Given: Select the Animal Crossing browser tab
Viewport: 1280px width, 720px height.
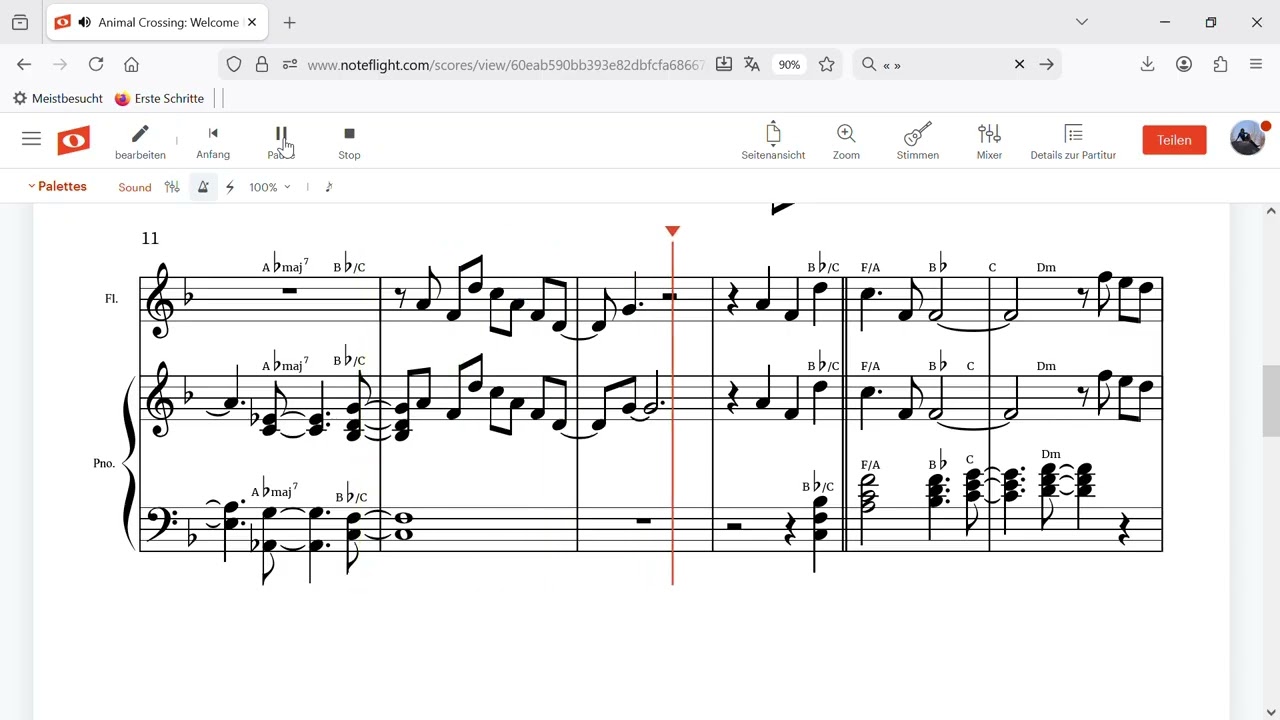Looking at the screenshot, I should [x=157, y=22].
